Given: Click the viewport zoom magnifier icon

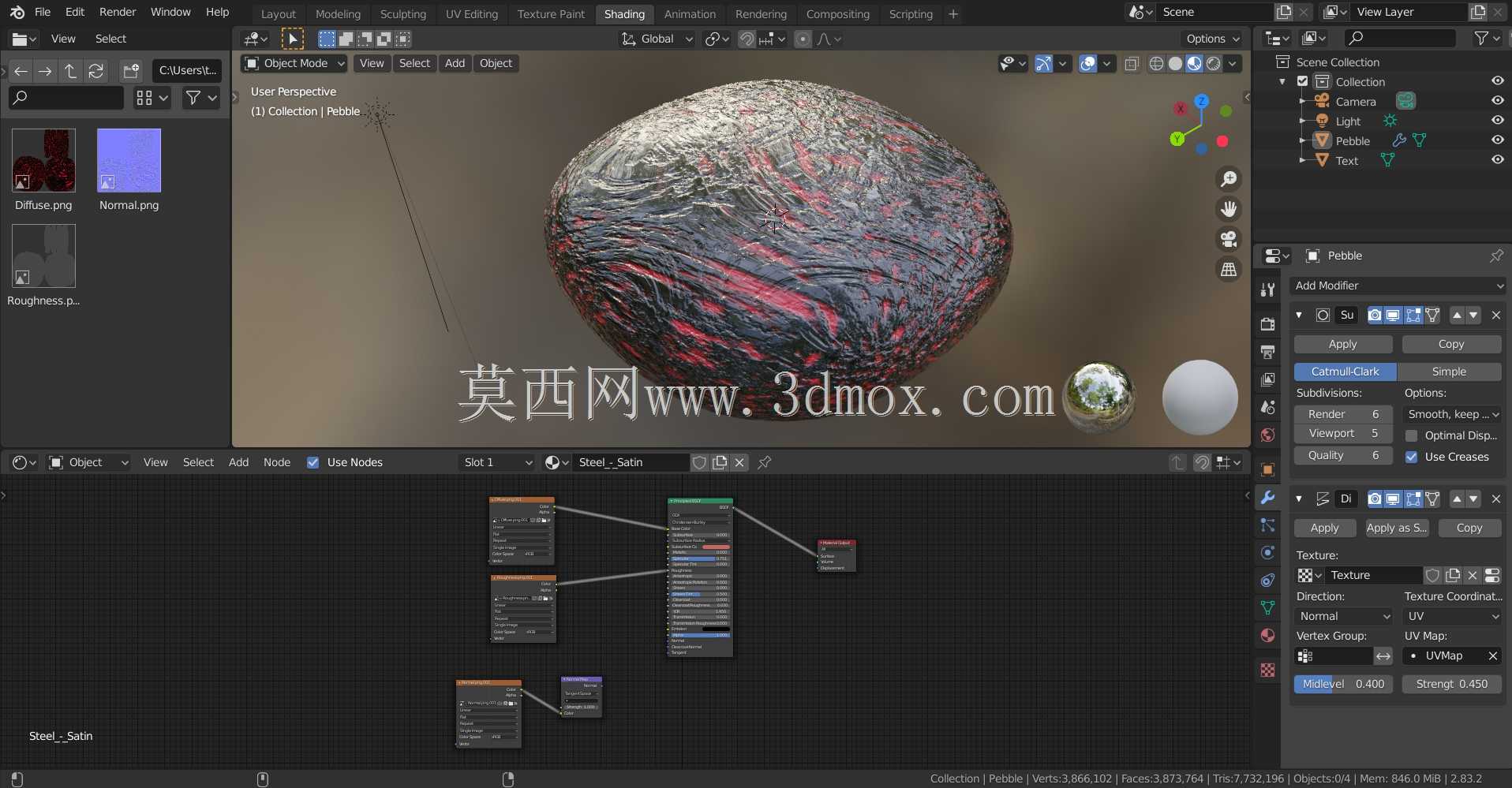Looking at the screenshot, I should [1229, 179].
